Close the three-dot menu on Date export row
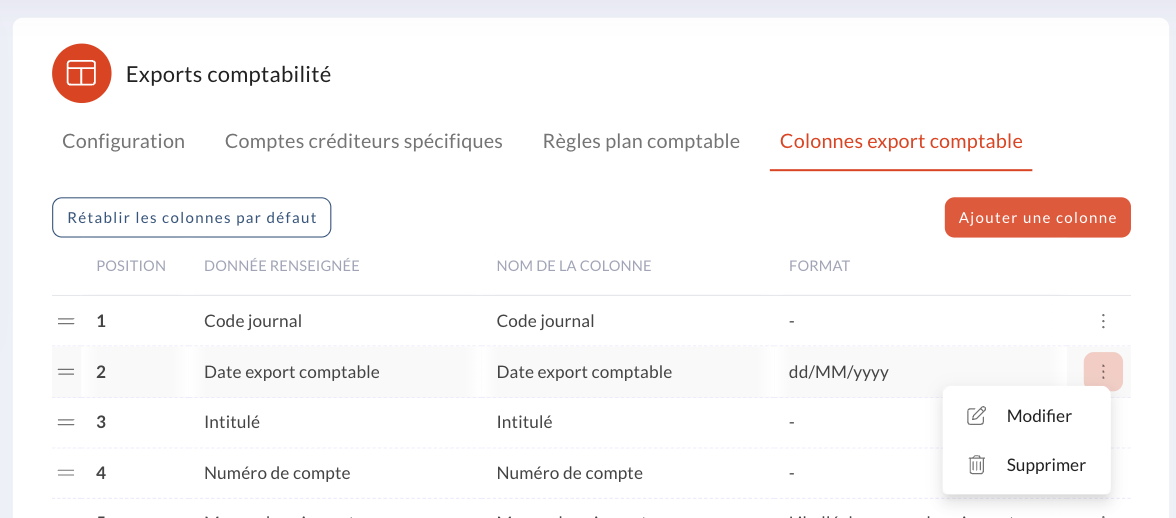The width and height of the screenshot is (1176, 518). click(x=1102, y=372)
